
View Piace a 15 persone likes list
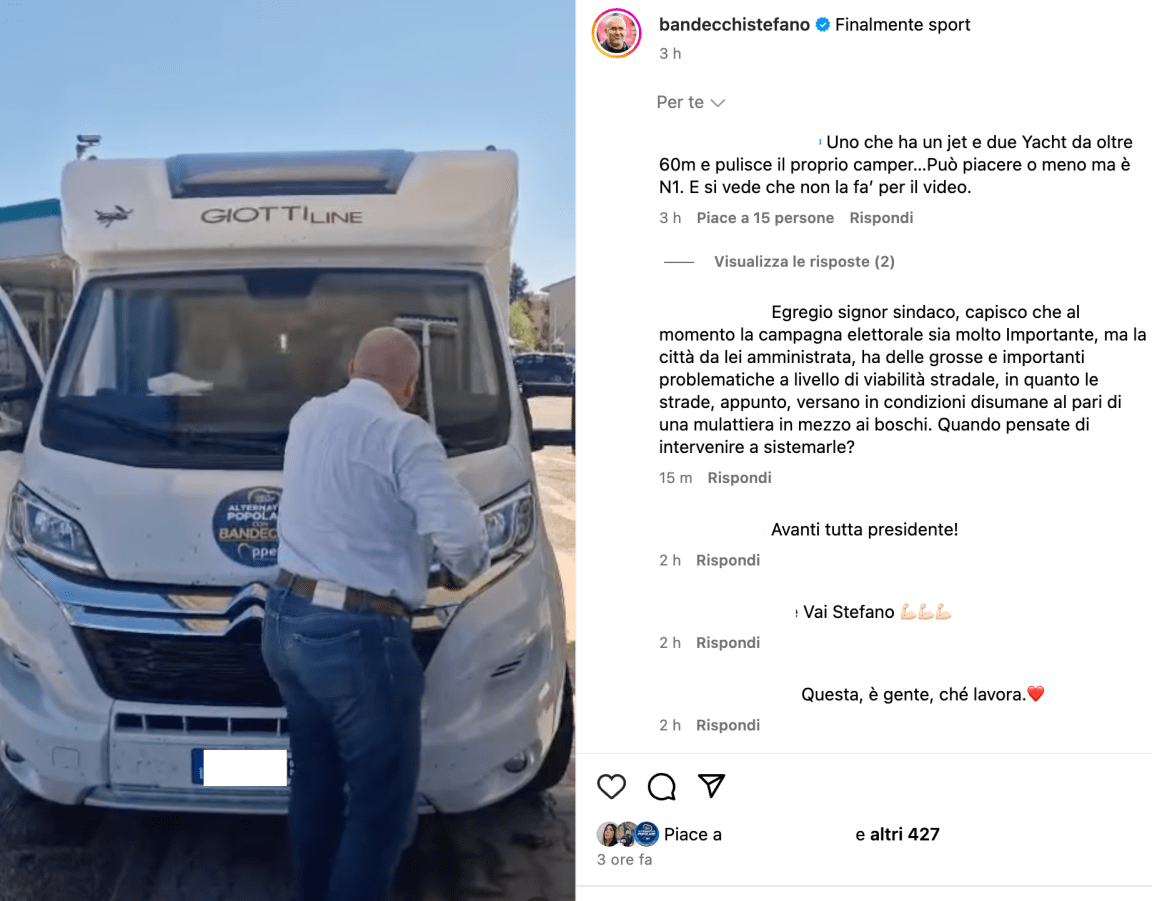(x=765, y=218)
